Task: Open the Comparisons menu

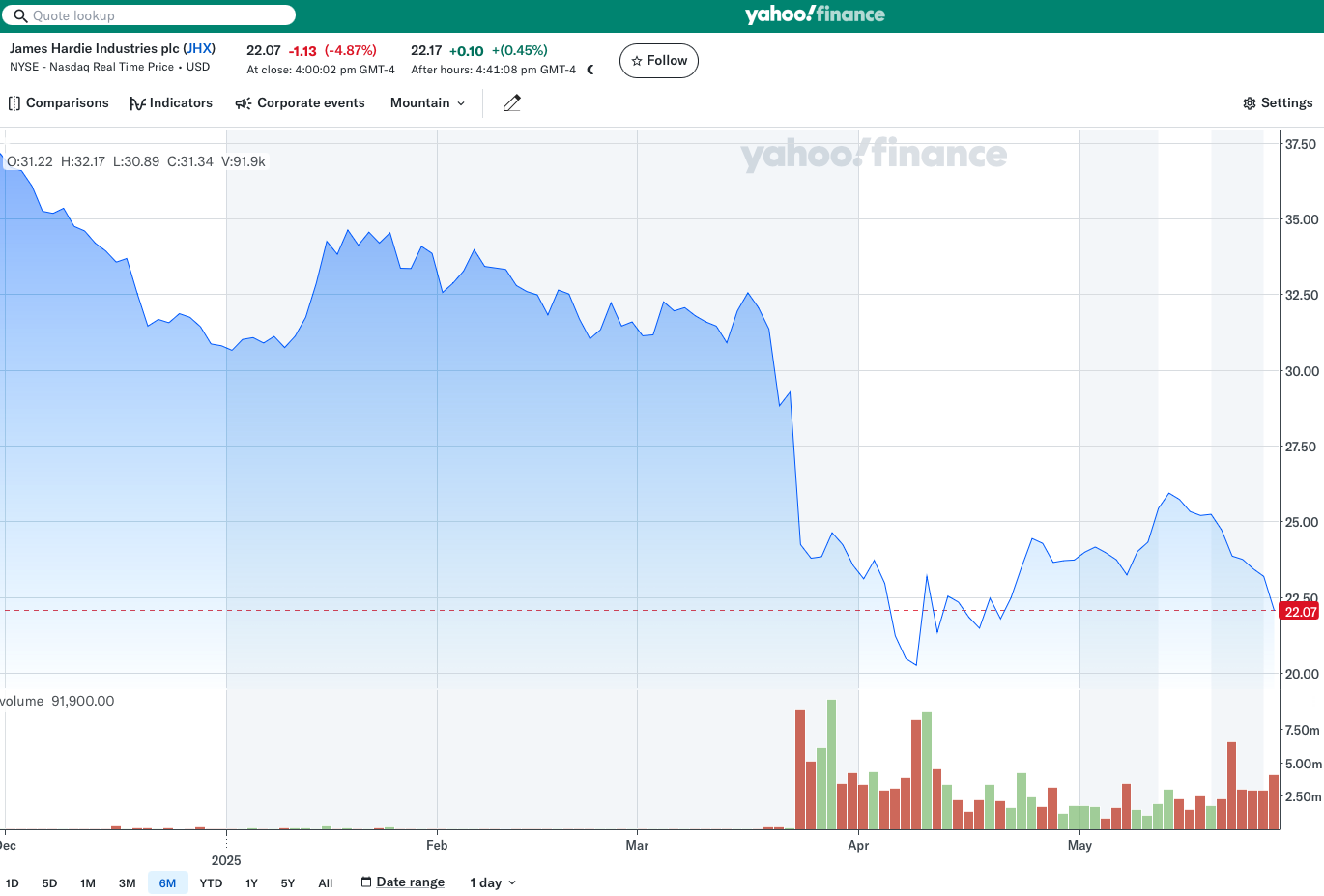Action: (x=58, y=103)
